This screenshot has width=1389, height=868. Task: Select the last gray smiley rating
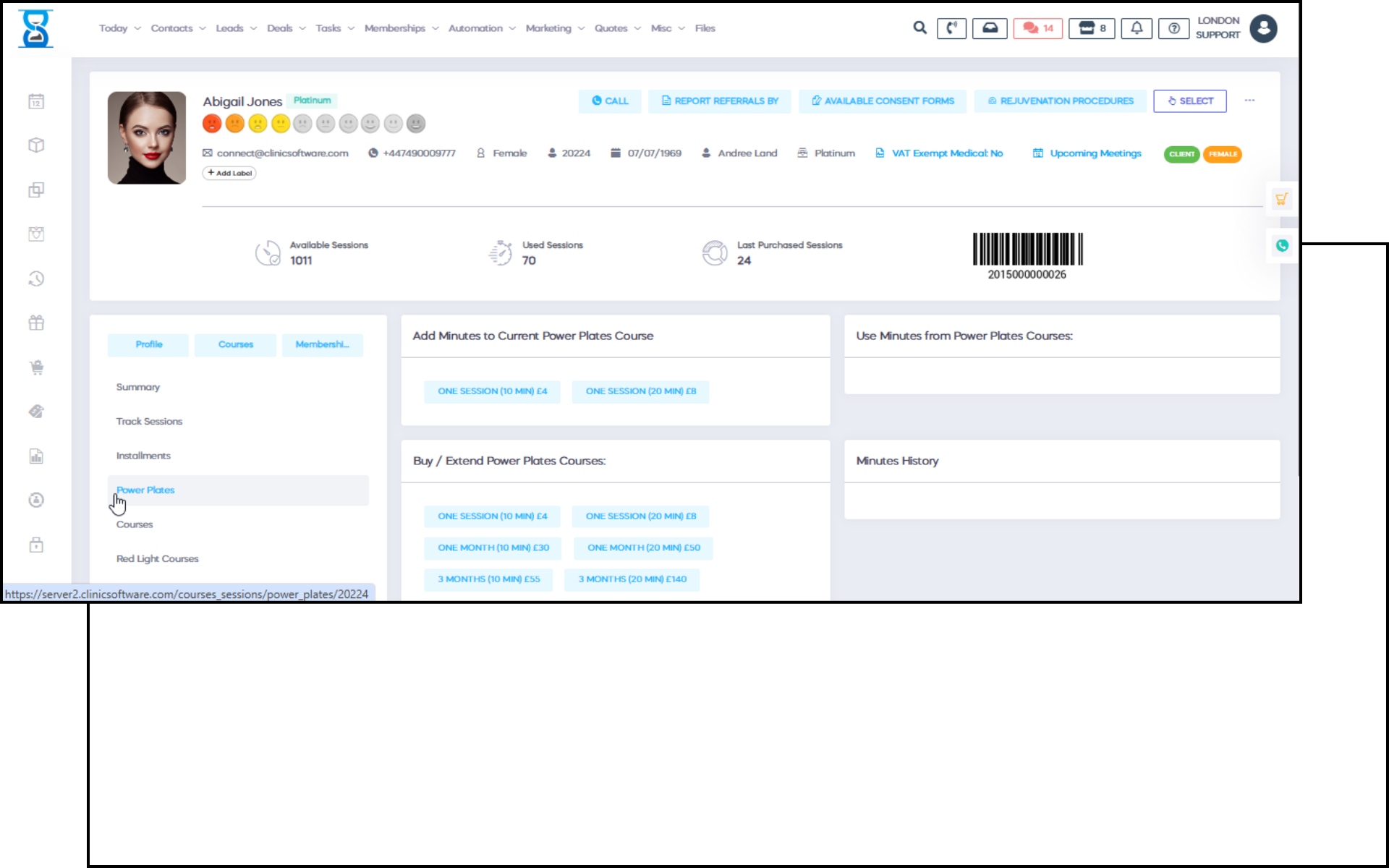tap(416, 124)
